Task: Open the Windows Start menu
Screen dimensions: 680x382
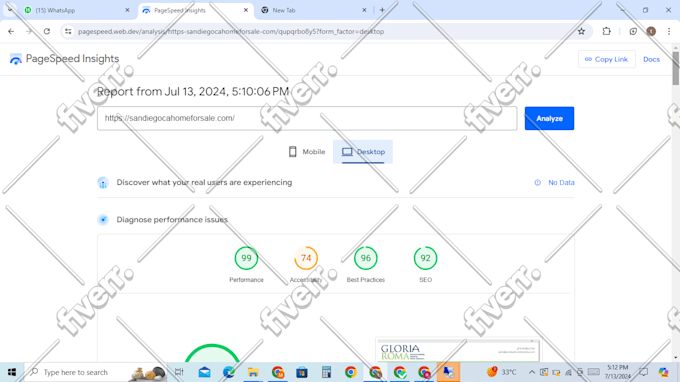Action: [12, 372]
